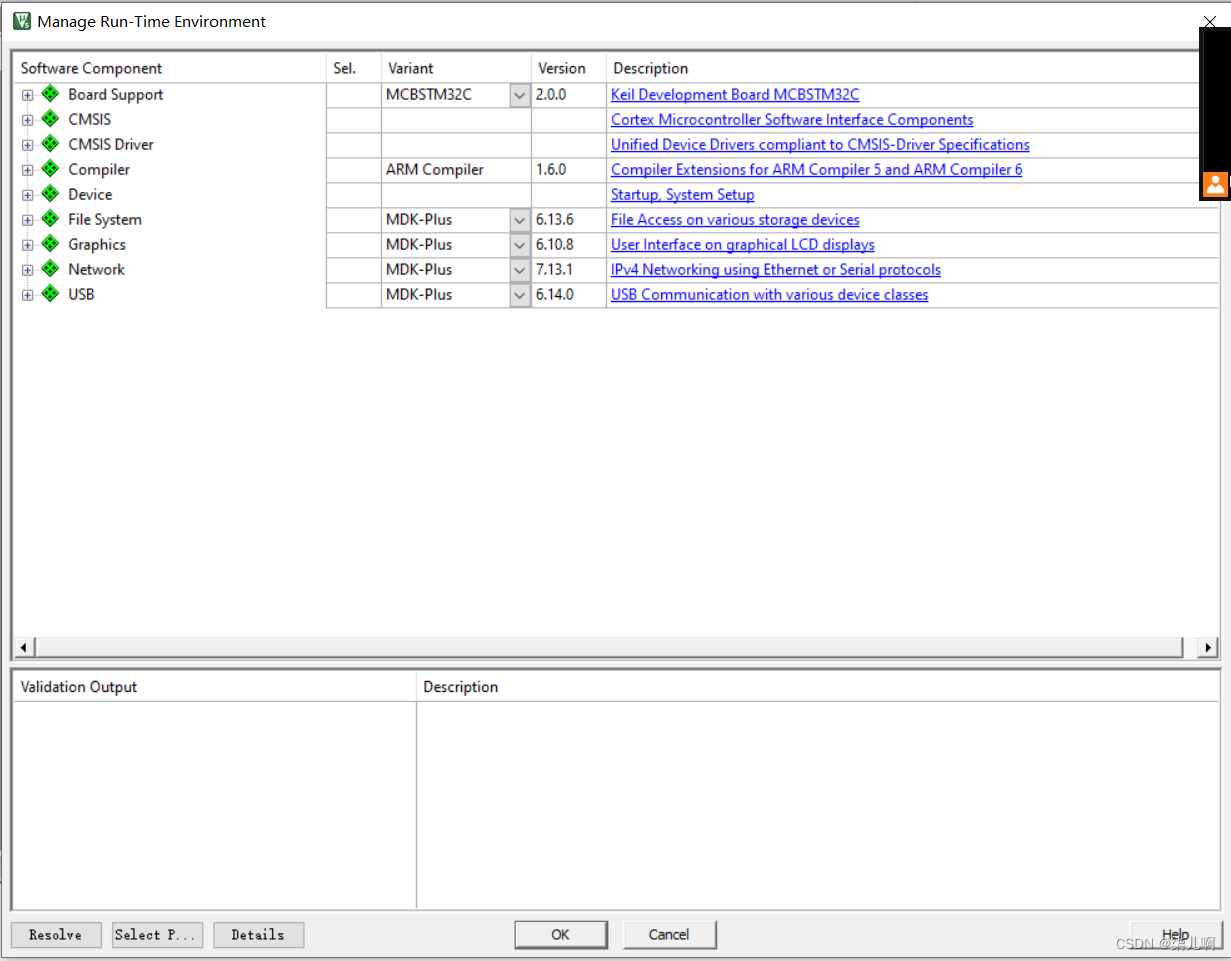Open Unified Device Drivers description link
The width and height of the screenshot is (1231, 961).
820,145
